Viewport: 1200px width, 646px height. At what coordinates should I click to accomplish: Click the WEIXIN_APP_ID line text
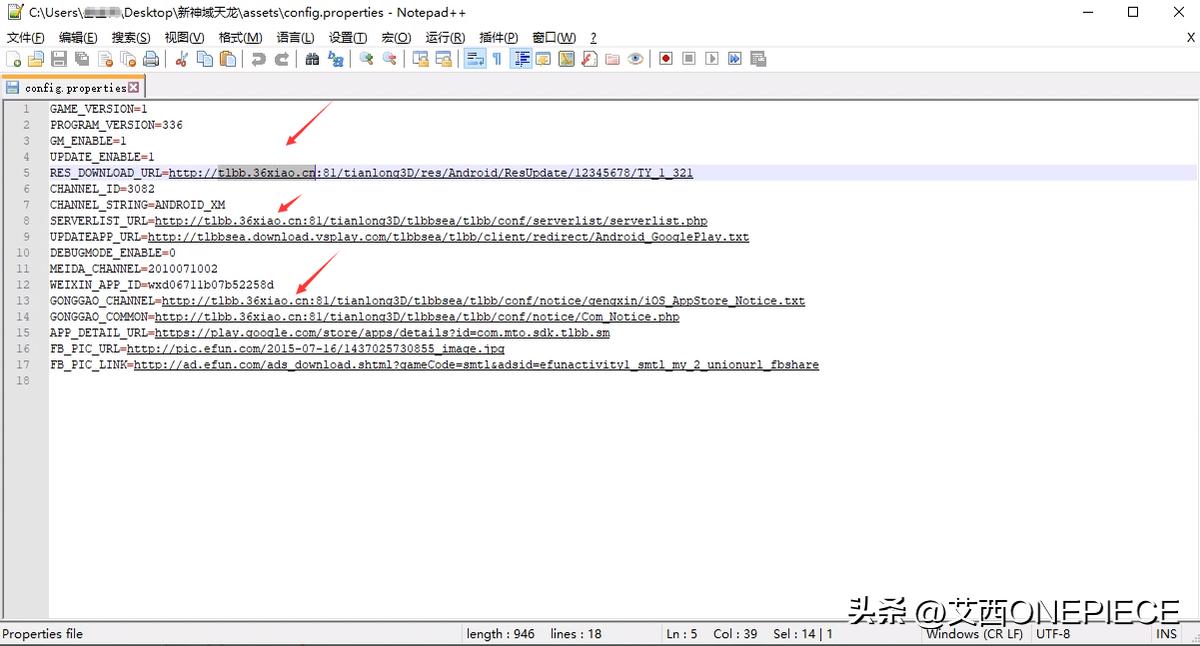click(x=162, y=285)
